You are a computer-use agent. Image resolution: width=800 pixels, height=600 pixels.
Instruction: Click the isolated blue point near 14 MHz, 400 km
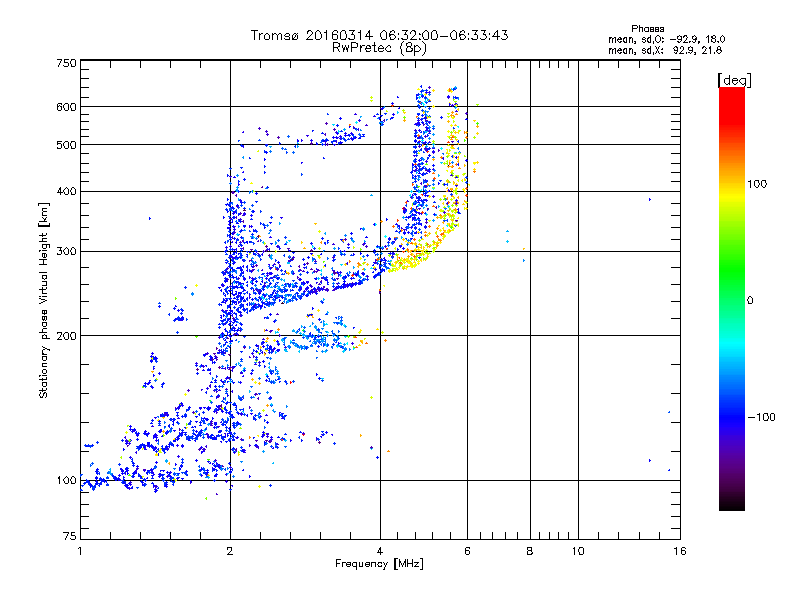649,199
